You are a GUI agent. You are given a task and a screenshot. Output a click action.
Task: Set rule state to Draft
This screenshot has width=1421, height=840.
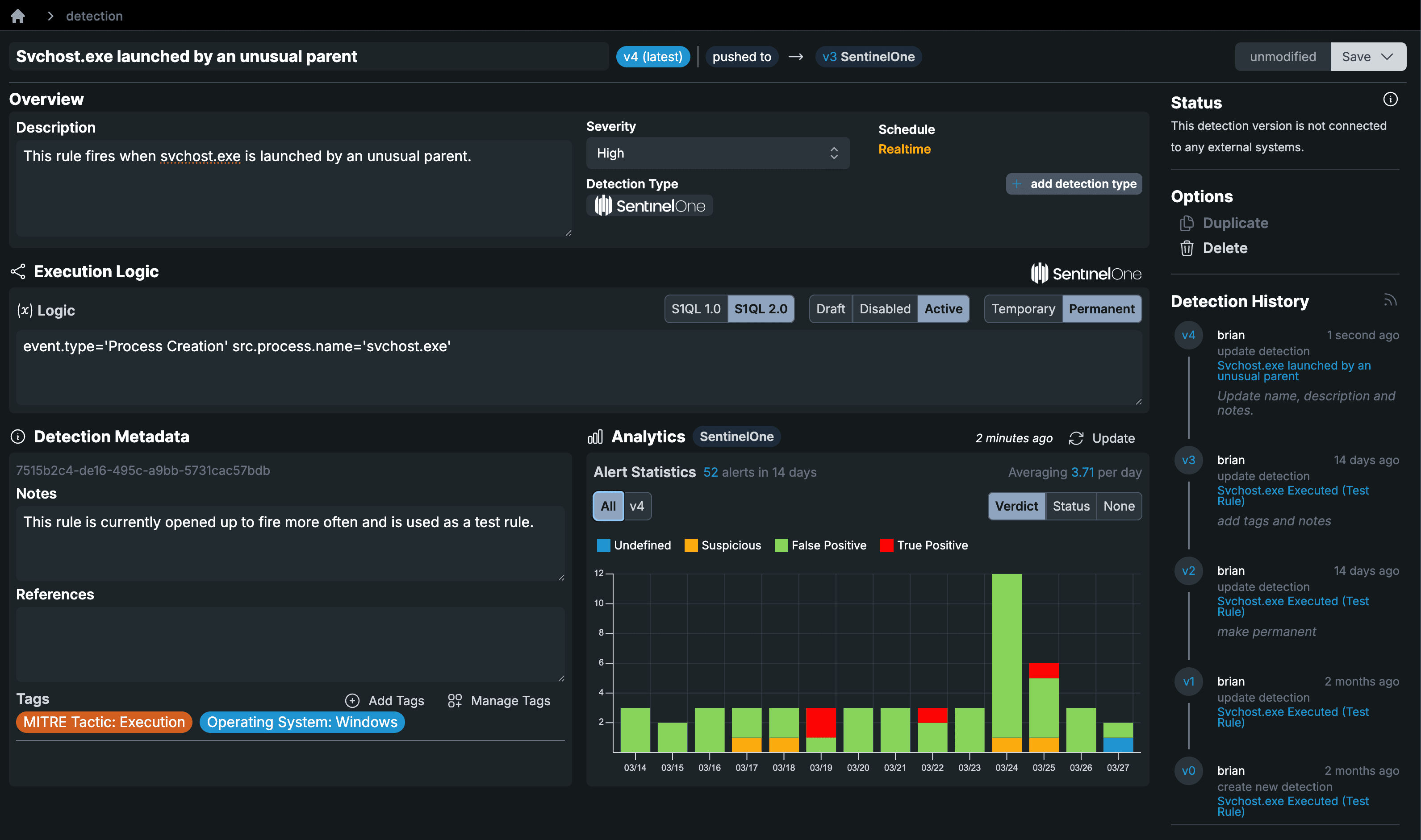[830, 309]
